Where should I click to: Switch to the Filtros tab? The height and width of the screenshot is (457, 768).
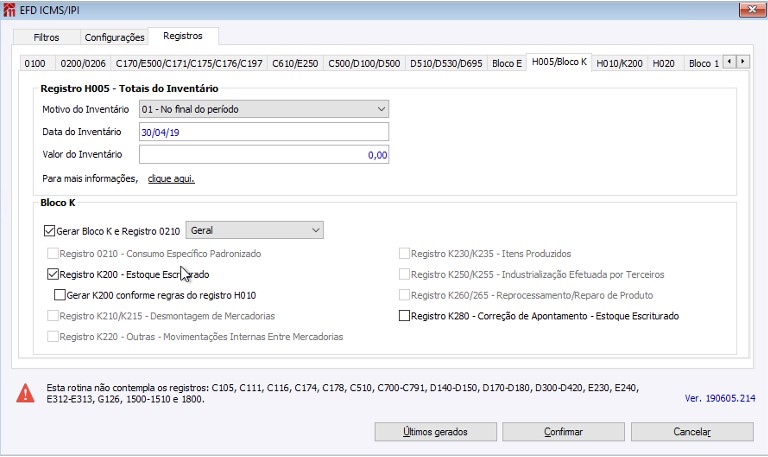click(x=47, y=37)
